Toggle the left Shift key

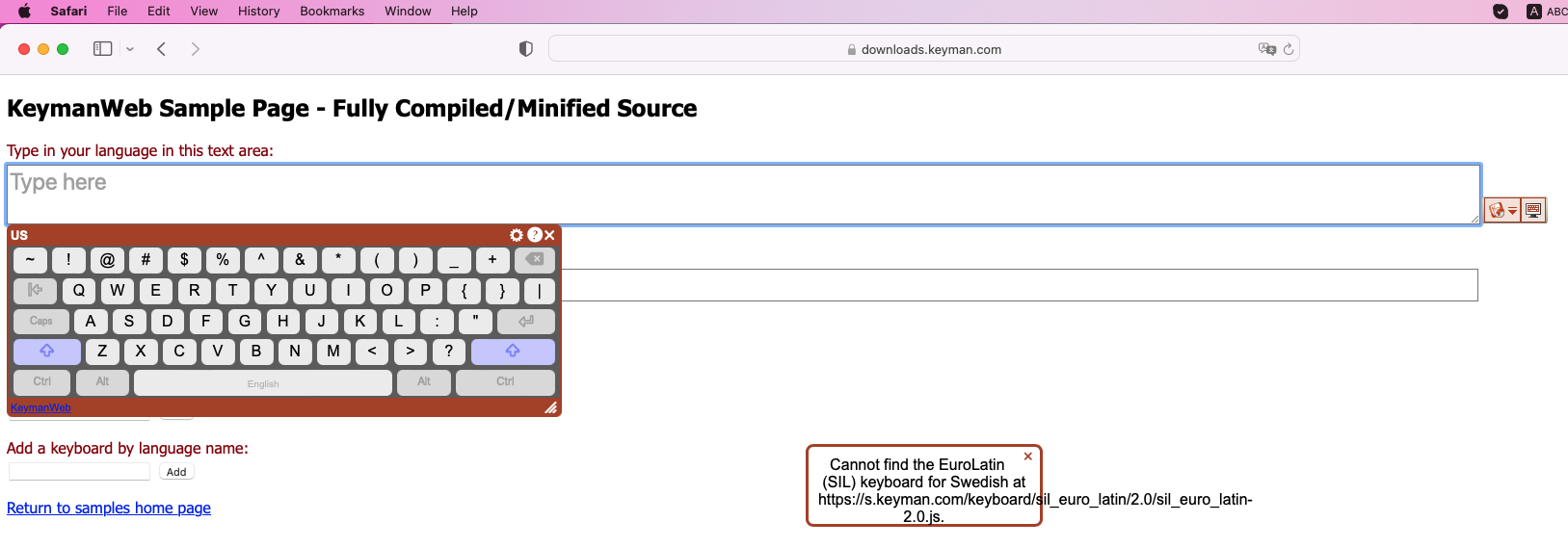tap(47, 352)
